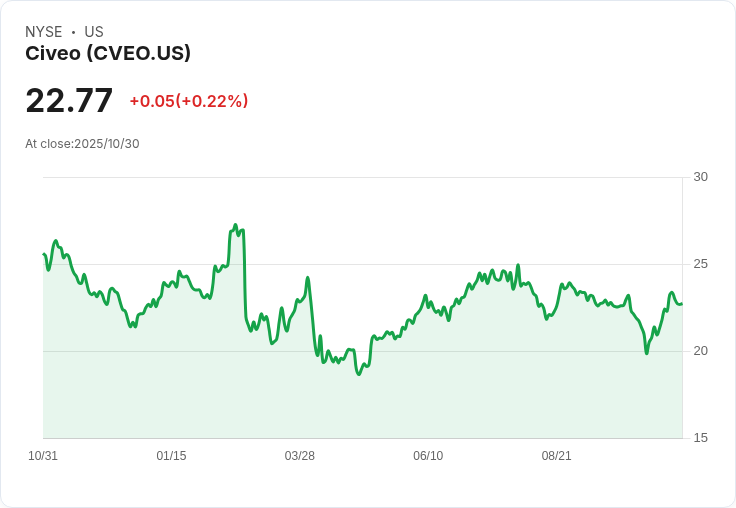Click the 30 value on y-axis
The height and width of the screenshot is (508, 736).
click(700, 177)
